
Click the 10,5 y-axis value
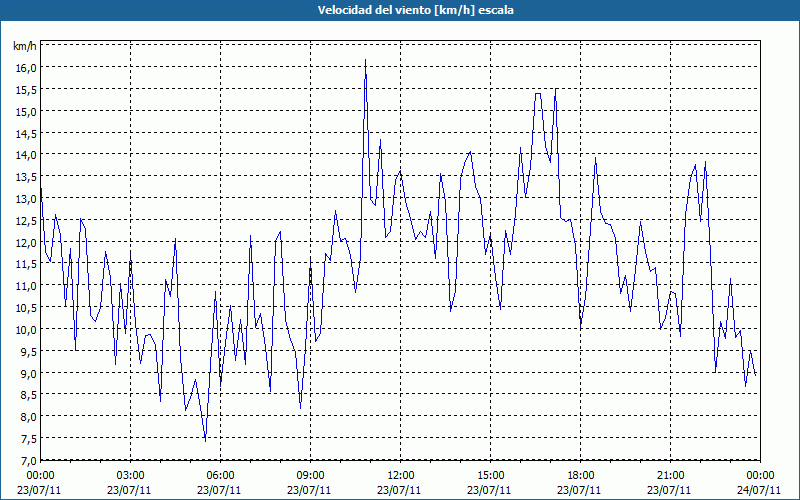click(x=25, y=308)
